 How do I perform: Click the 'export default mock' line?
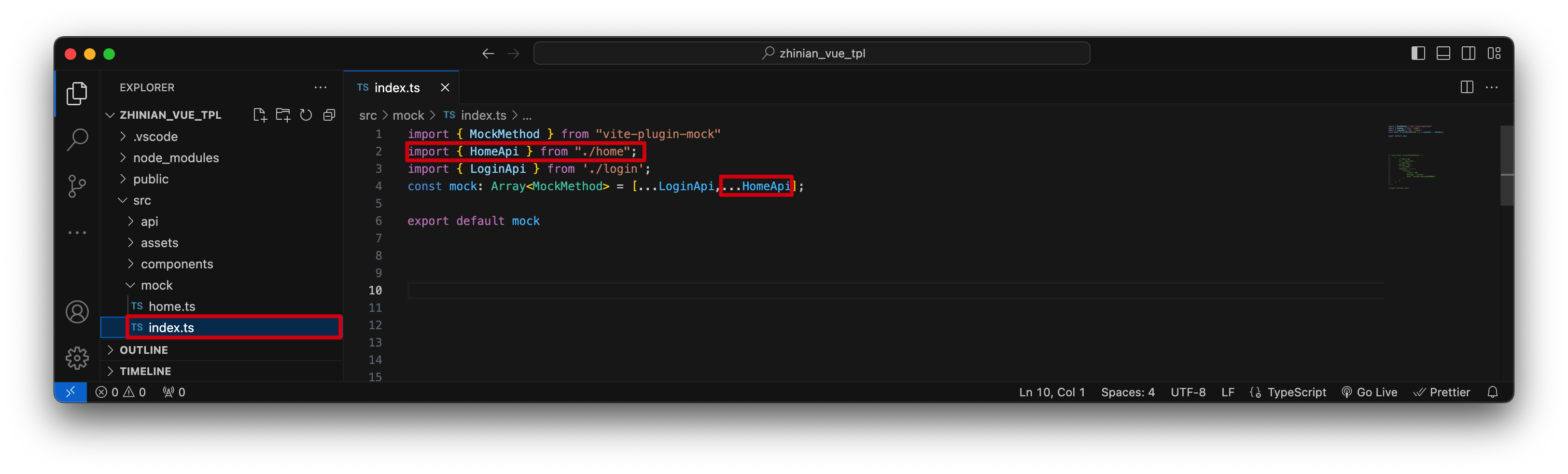(x=473, y=221)
